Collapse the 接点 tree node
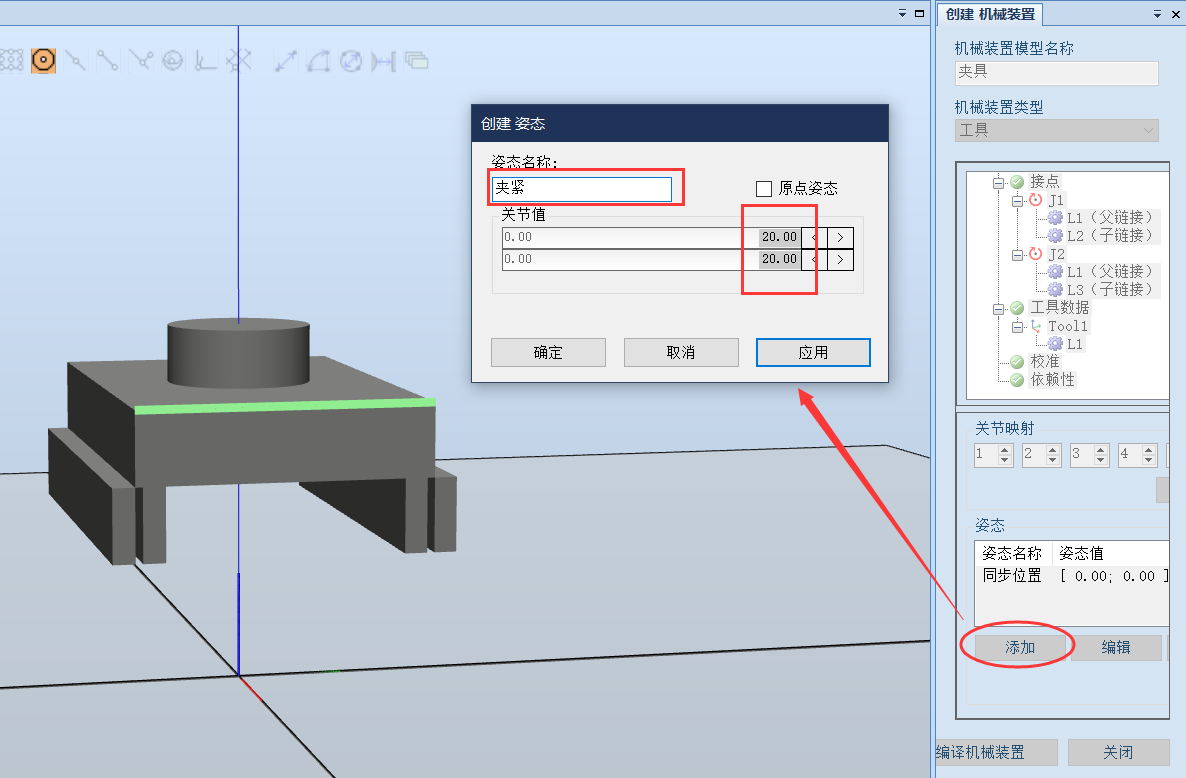 998,183
